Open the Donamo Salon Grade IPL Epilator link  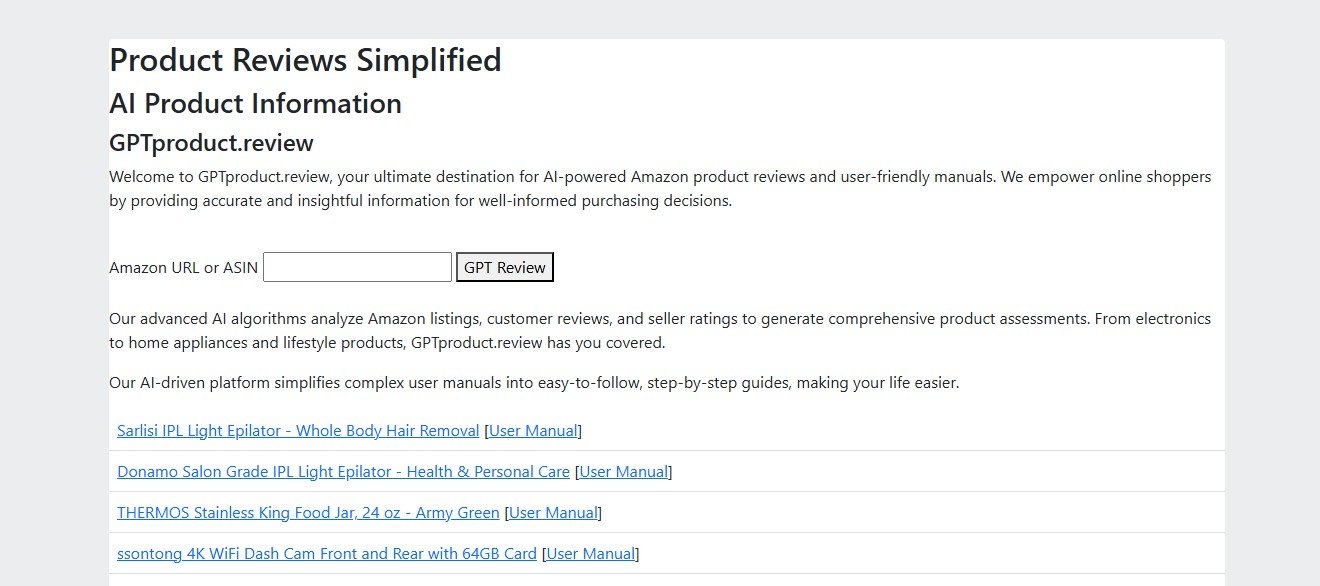tap(343, 472)
